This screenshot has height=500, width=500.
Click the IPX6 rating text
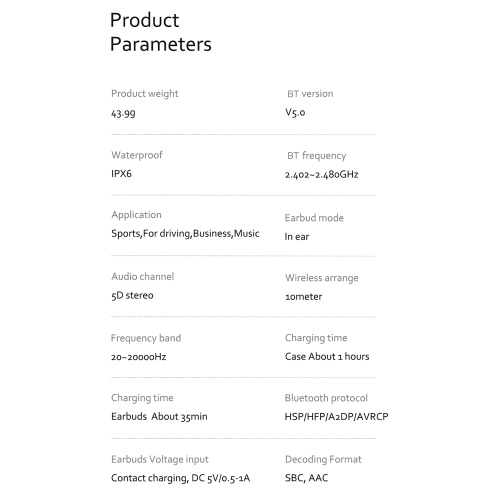(x=121, y=174)
